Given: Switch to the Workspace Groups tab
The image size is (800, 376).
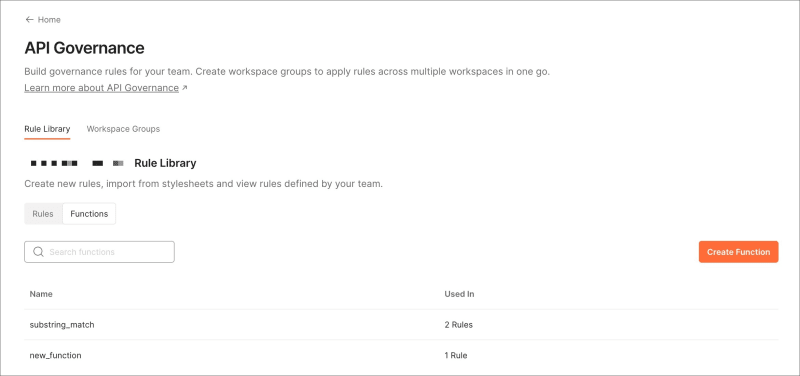Looking at the screenshot, I should (123, 129).
